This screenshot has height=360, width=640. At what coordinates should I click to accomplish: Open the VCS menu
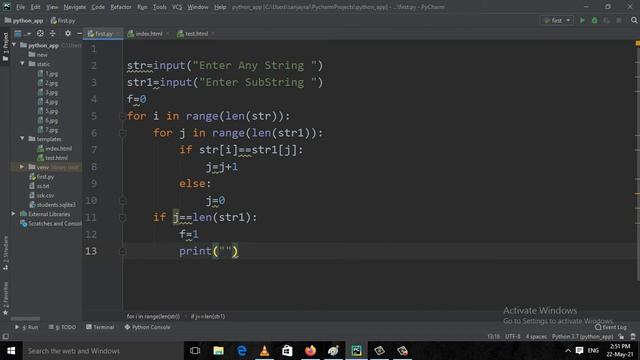(x=177, y=7)
